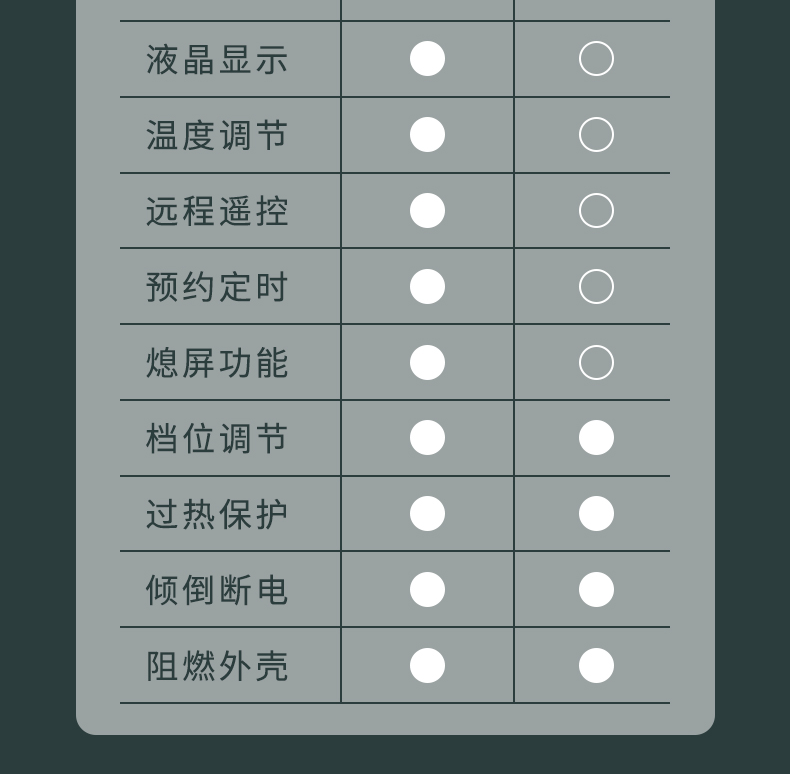Click the filled dot in 远程遥控 row
This screenshot has height=774, width=790.
point(427,211)
